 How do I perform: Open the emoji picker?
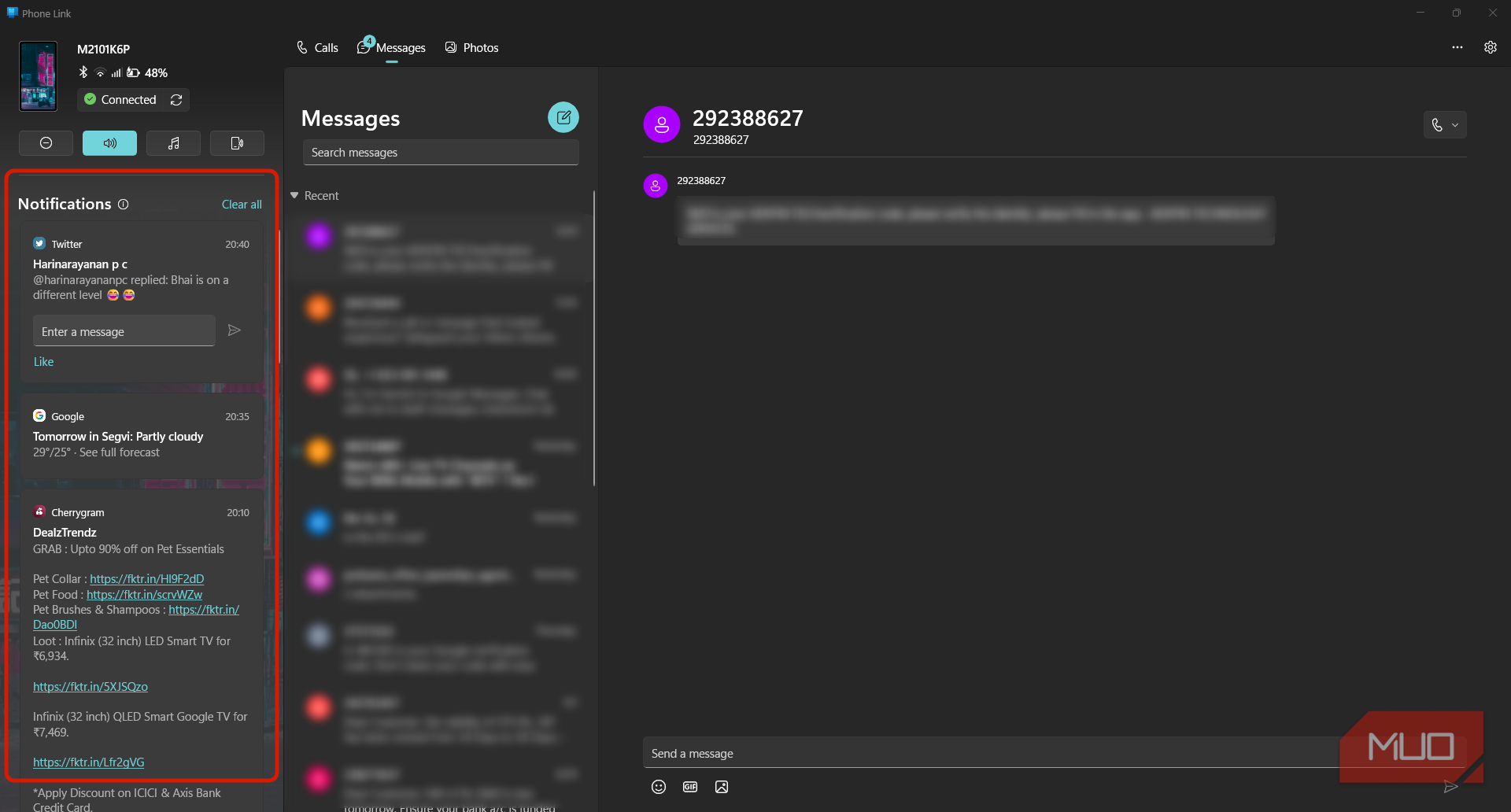(659, 787)
